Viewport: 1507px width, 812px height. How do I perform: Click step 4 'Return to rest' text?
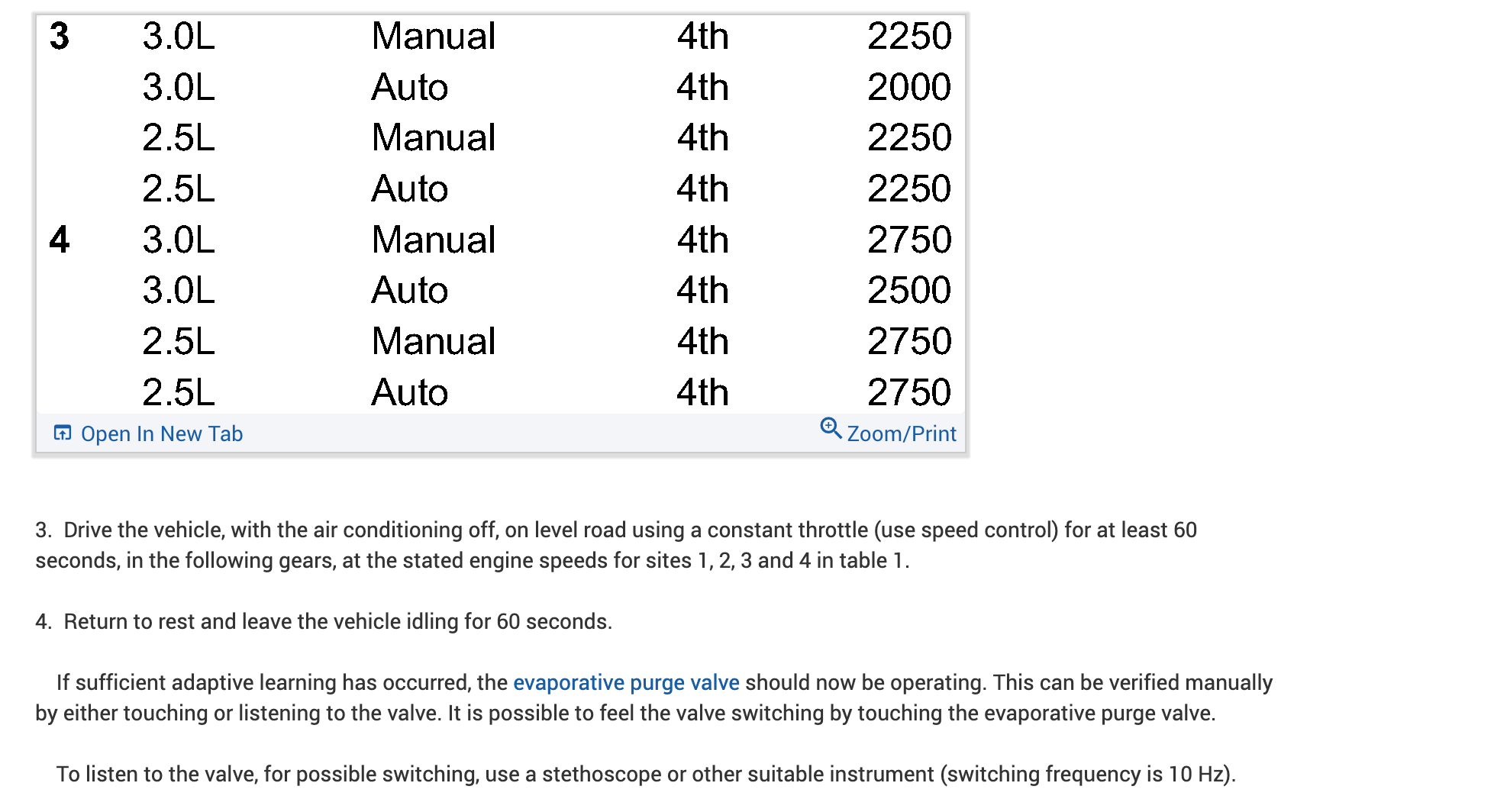click(x=337, y=621)
